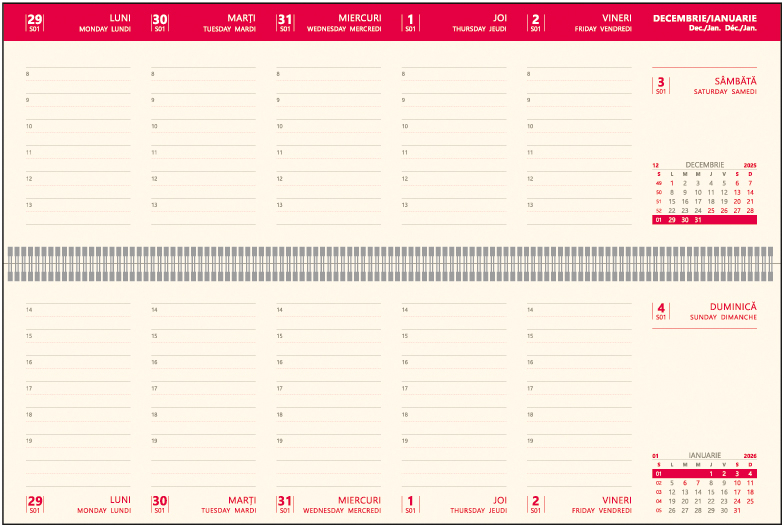Select December 25 in the DECEMBRIE mini calendar
Image resolution: width=784 pixels, height=526 pixels.
[x=711, y=211]
